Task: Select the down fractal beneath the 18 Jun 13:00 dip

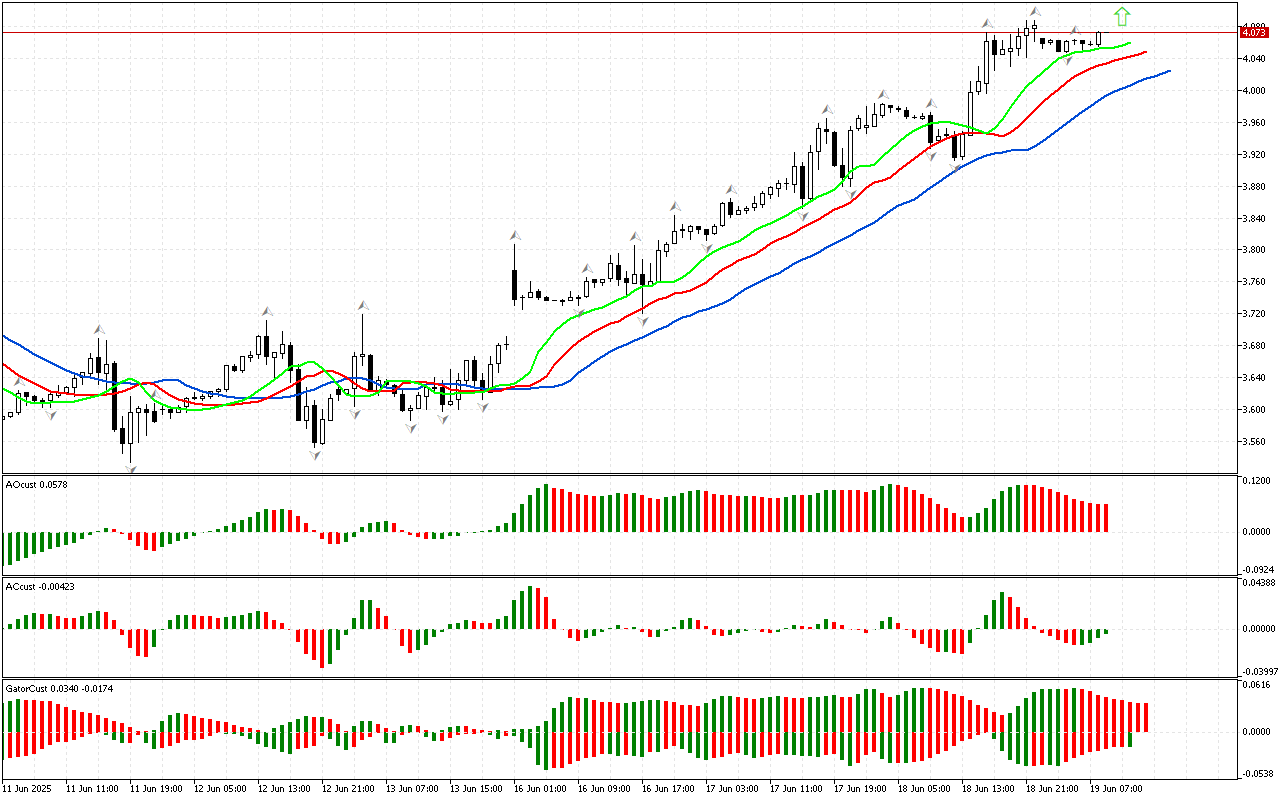Action: pyautogui.click(x=956, y=167)
